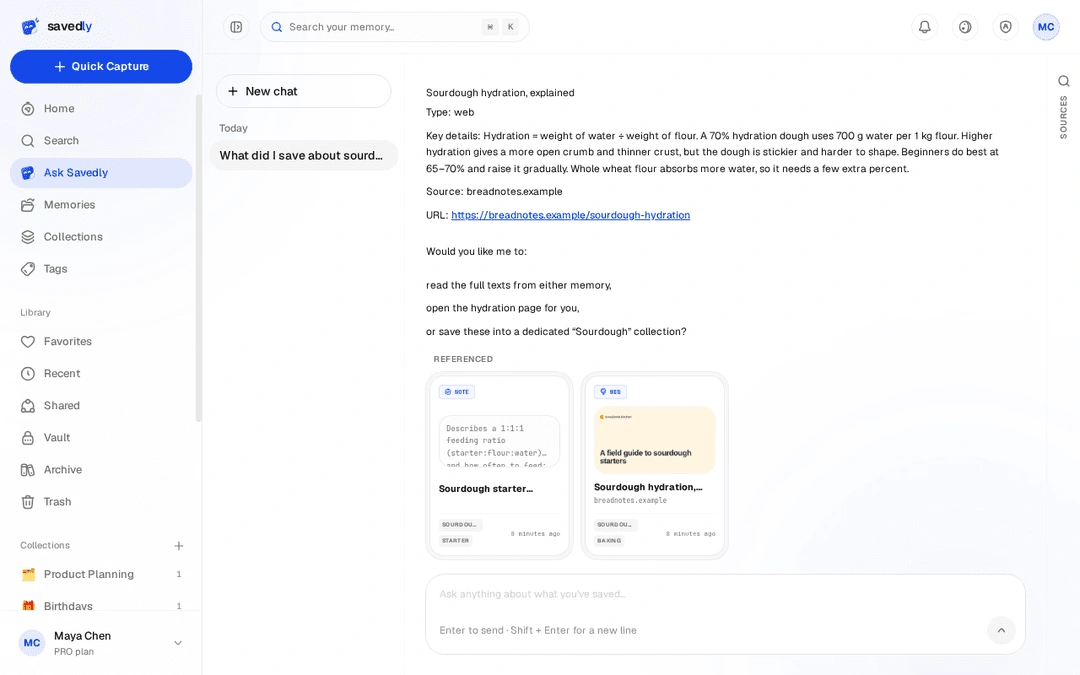Click the 'Today' chat list heading

point(233,128)
